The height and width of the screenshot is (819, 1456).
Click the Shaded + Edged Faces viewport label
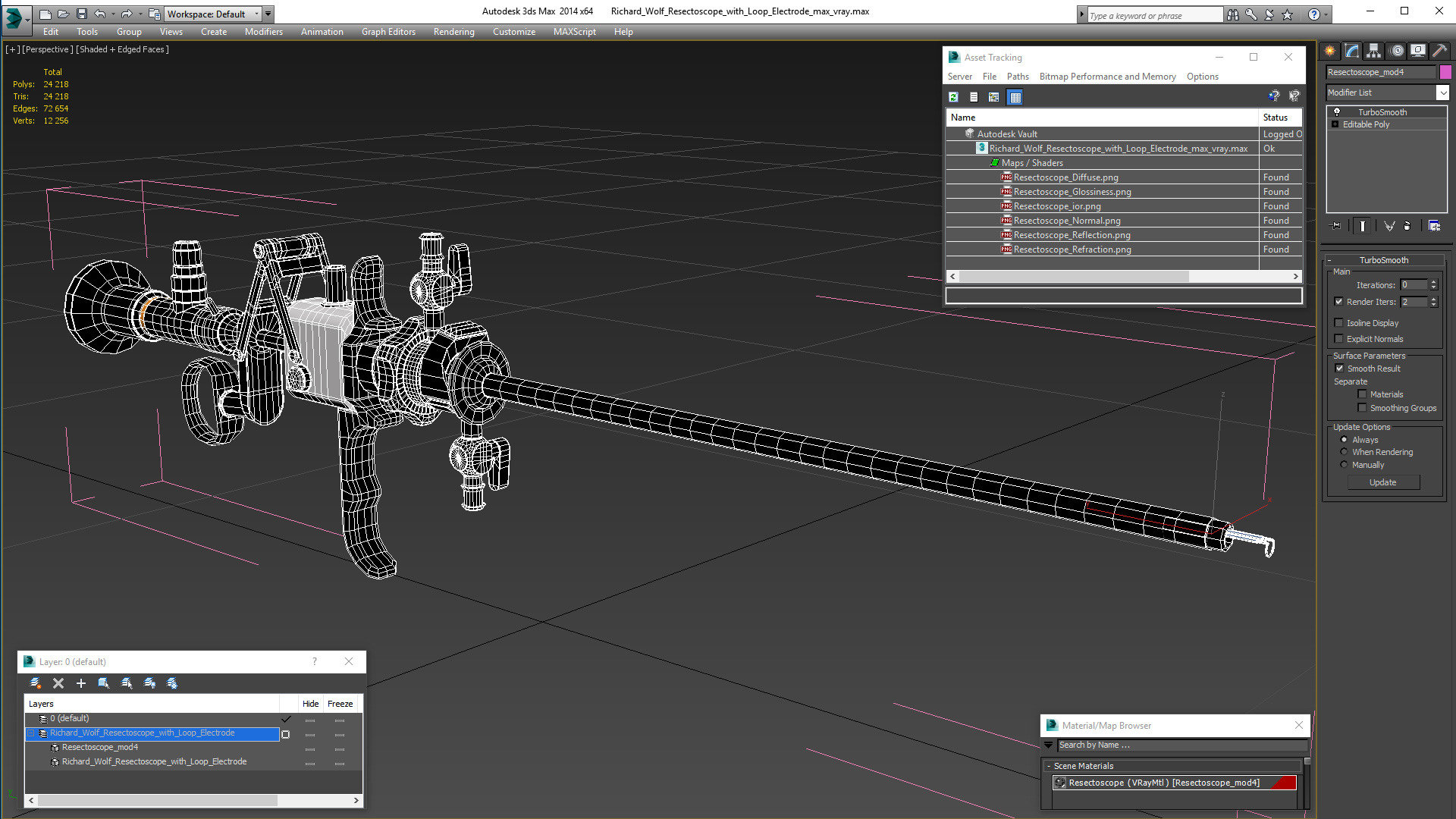[x=123, y=49]
